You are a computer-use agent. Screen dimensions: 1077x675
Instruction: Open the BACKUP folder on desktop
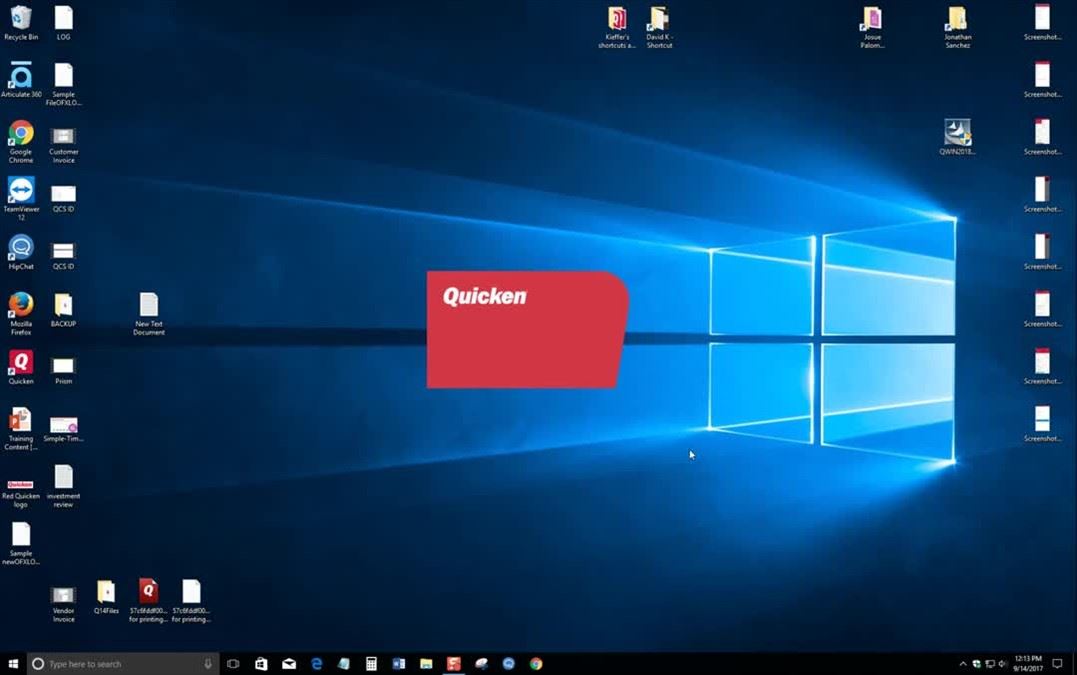pyautogui.click(x=63, y=305)
